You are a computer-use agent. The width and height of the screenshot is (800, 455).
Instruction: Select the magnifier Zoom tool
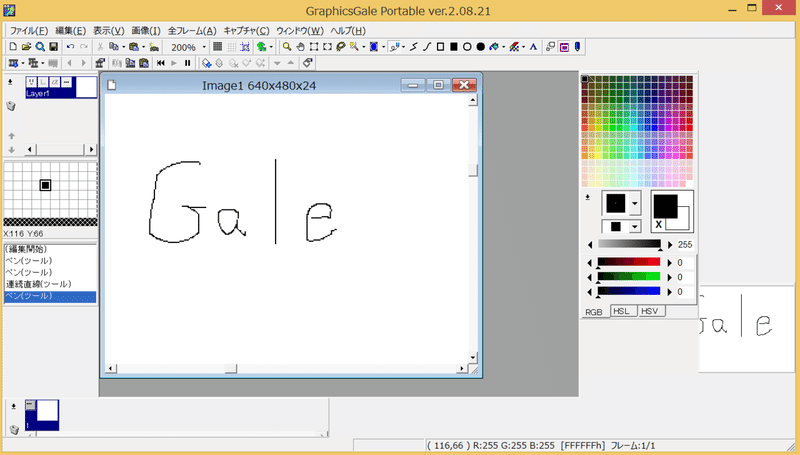[287, 47]
